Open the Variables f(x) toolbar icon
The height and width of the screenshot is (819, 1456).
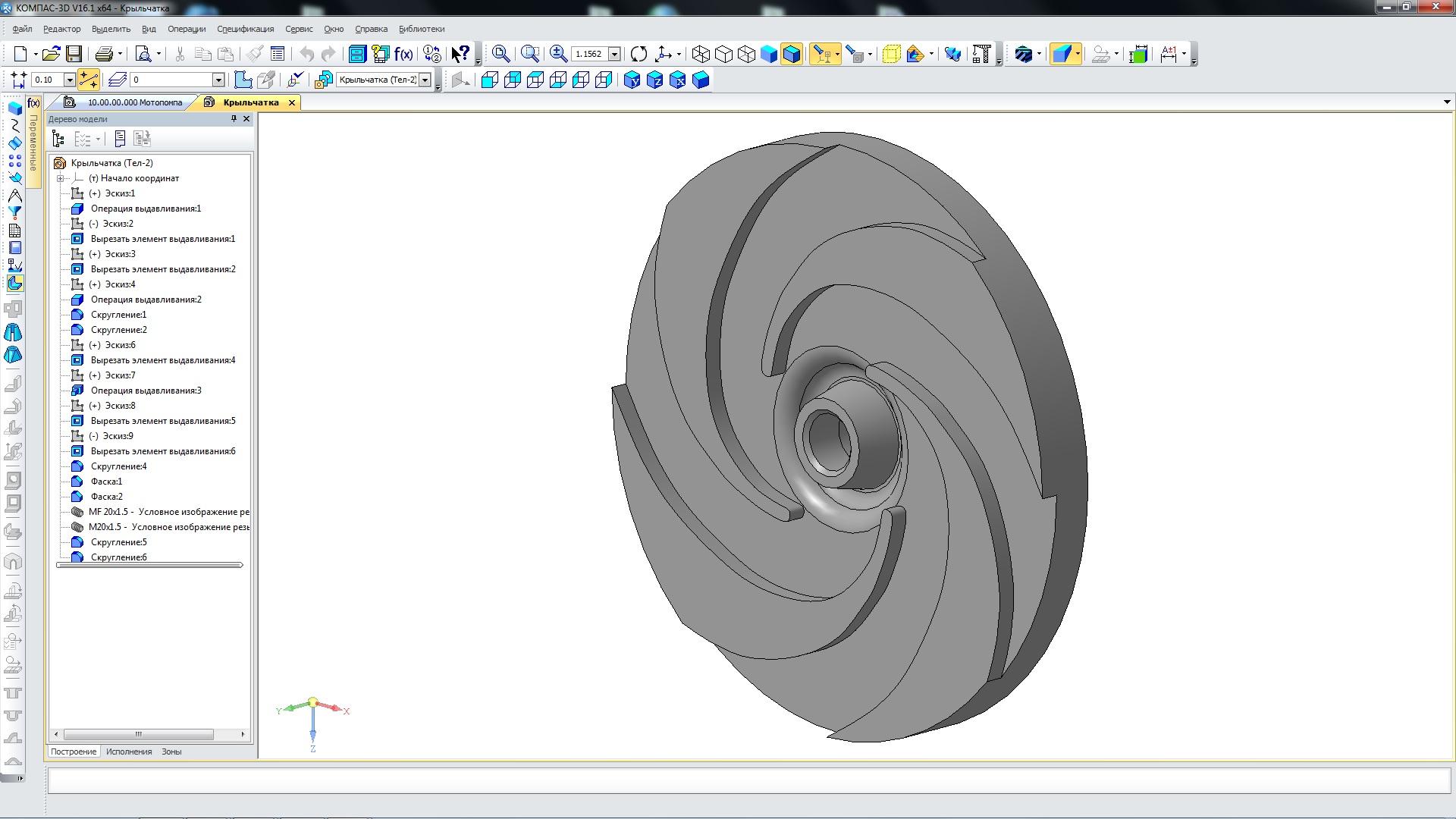(403, 54)
